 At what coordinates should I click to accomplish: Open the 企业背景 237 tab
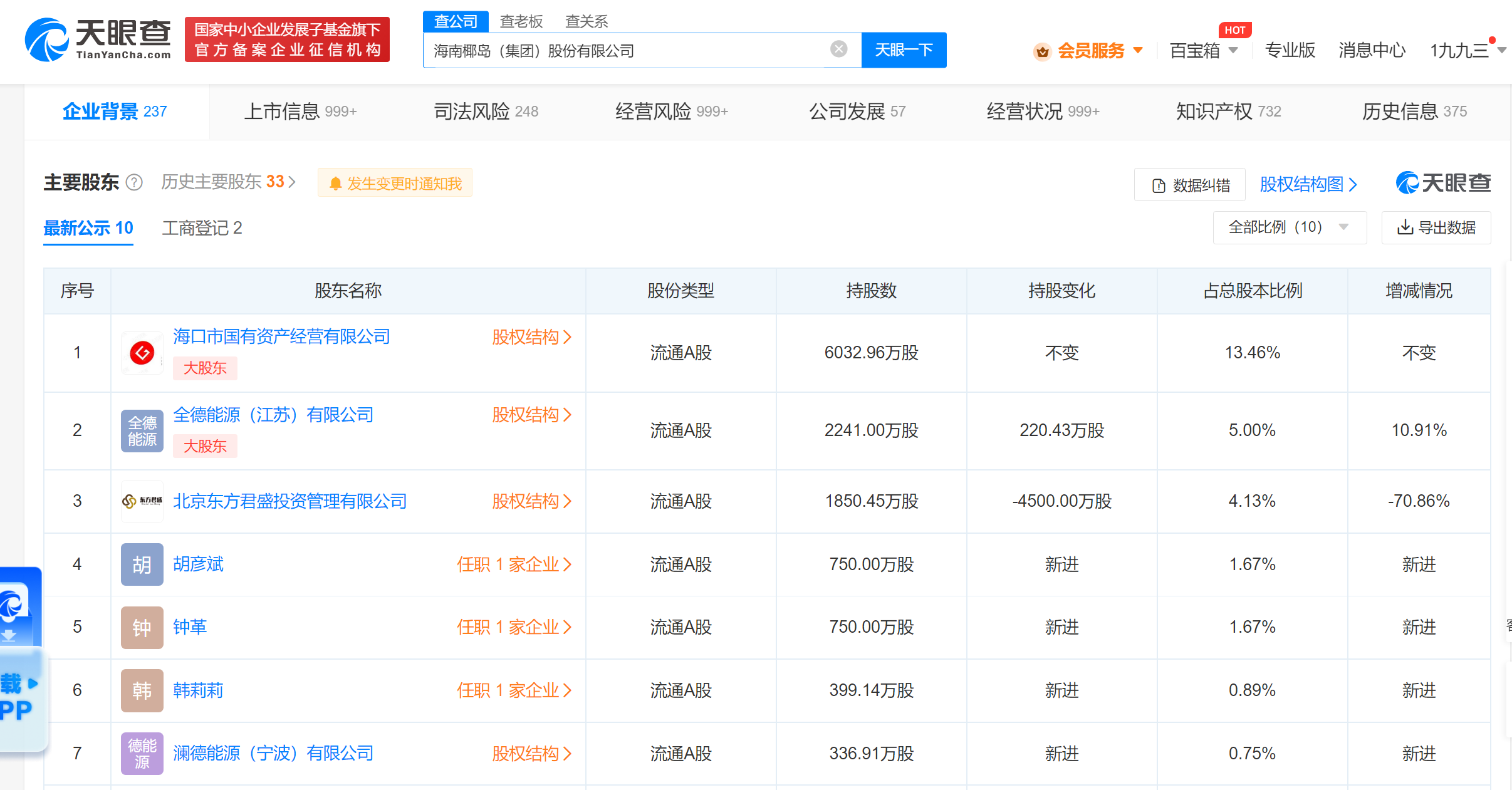click(x=115, y=112)
